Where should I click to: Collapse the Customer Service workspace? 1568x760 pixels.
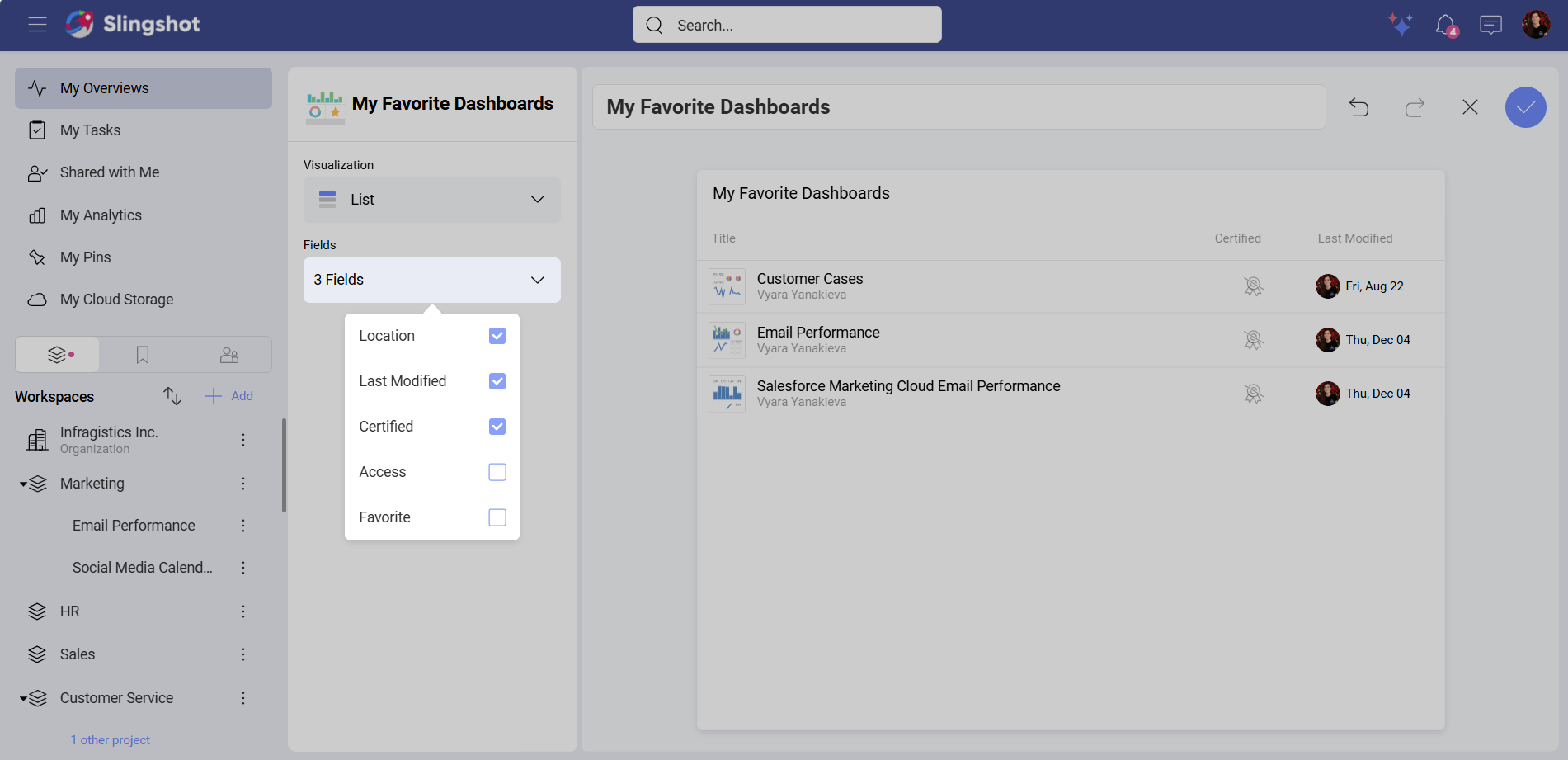22,697
